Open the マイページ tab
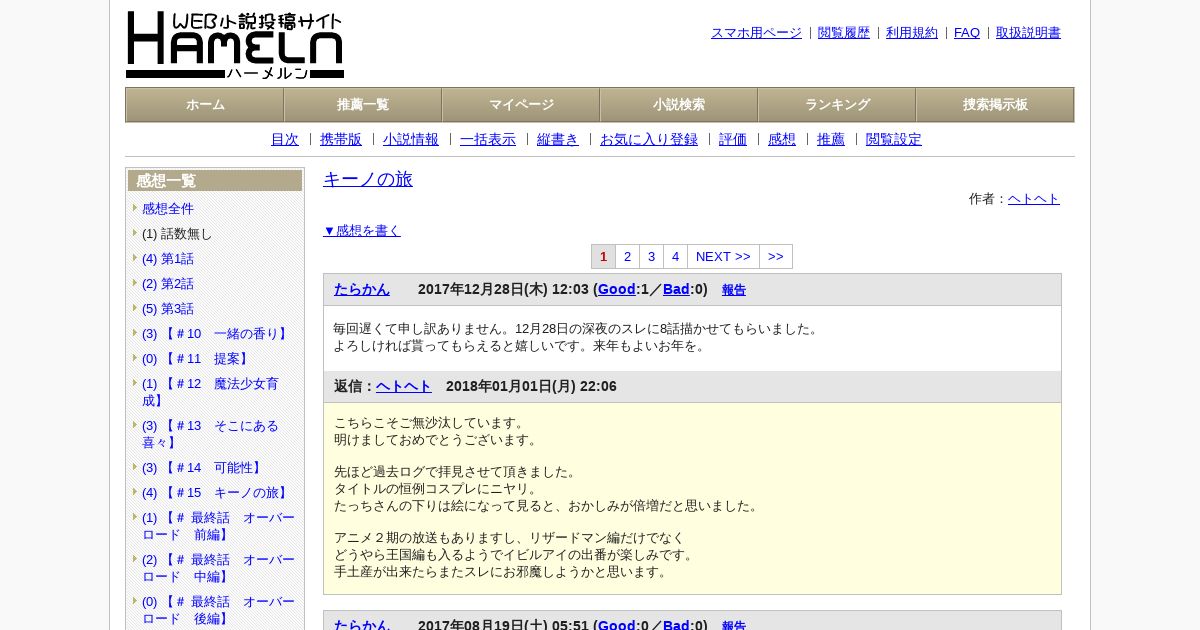Screen dimensions: 1200x630 [x=521, y=105]
